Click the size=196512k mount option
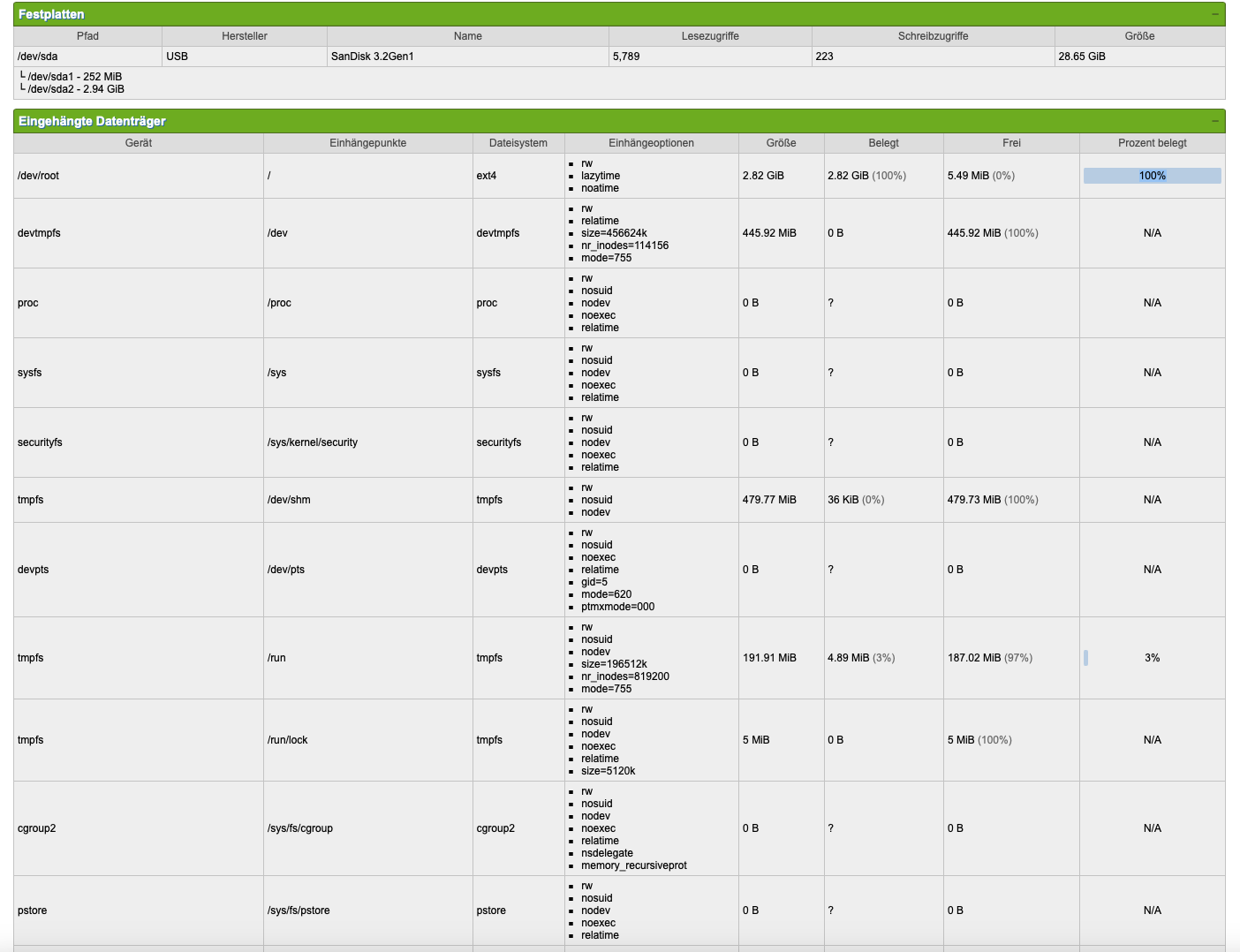The width and height of the screenshot is (1240, 952). tap(614, 664)
